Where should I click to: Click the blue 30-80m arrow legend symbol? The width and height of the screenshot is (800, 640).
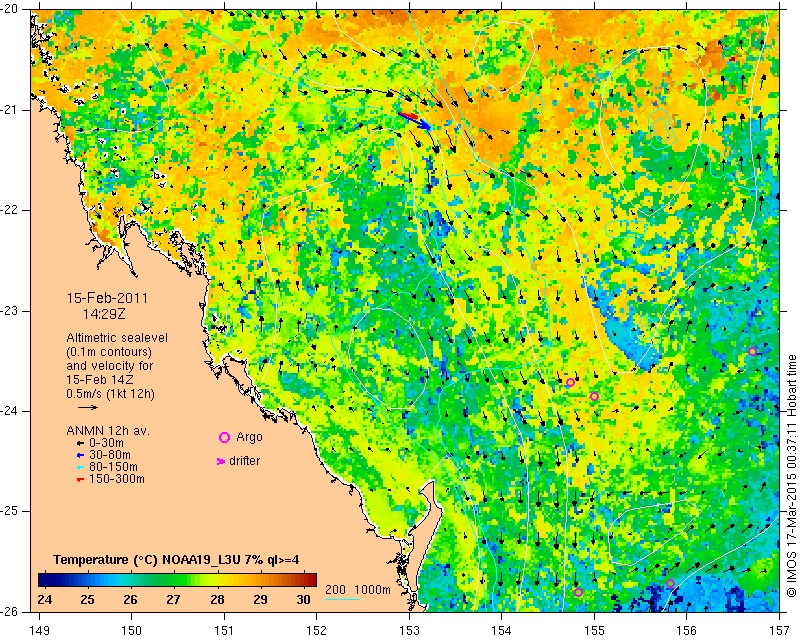click(80, 455)
